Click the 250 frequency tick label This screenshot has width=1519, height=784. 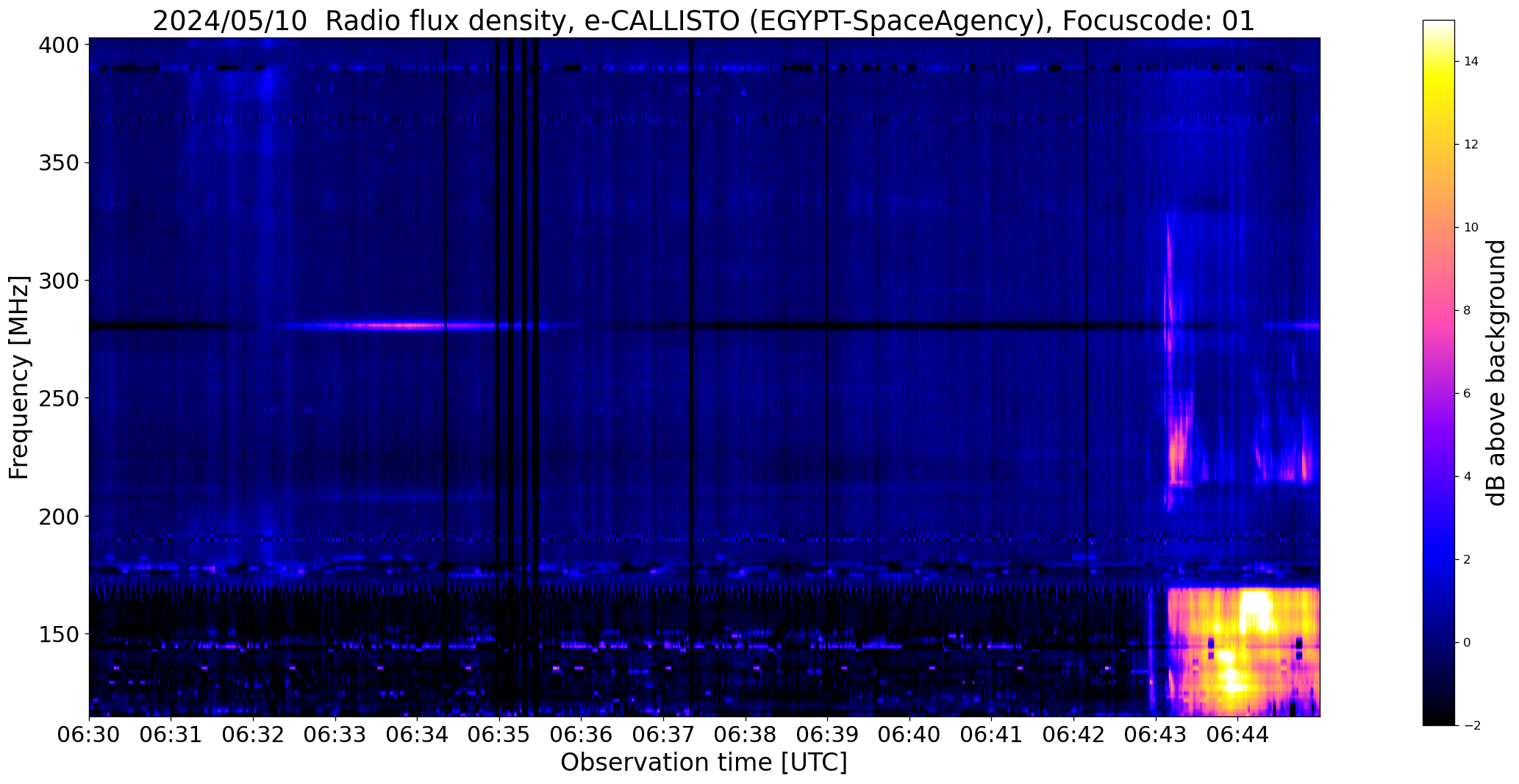pos(57,398)
